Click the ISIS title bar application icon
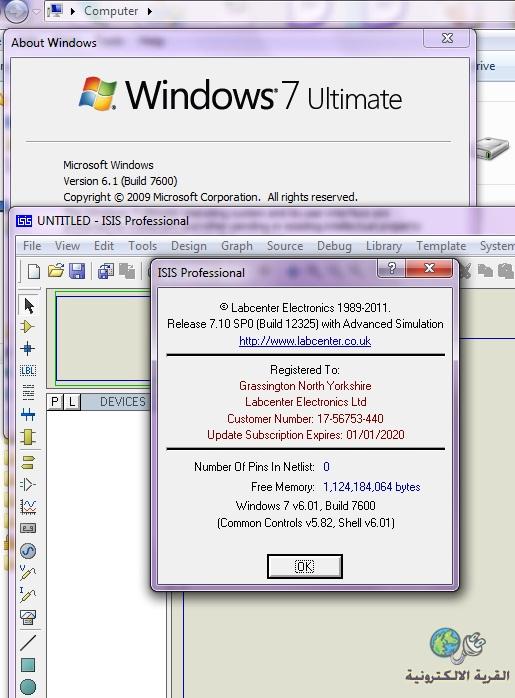 (x=24, y=221)
